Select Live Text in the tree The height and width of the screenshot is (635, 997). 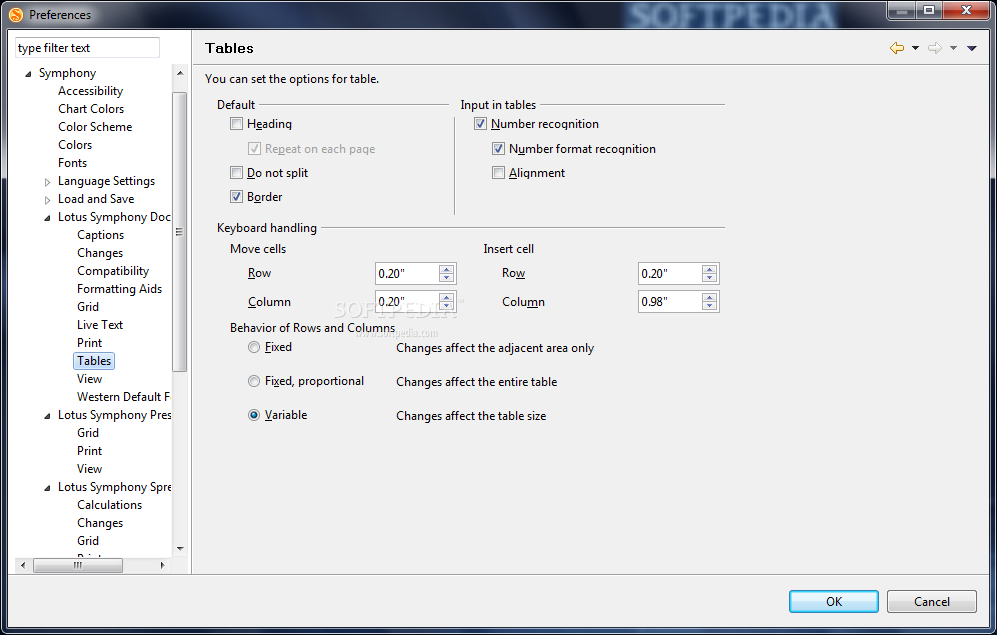click(x=100, y=325)
